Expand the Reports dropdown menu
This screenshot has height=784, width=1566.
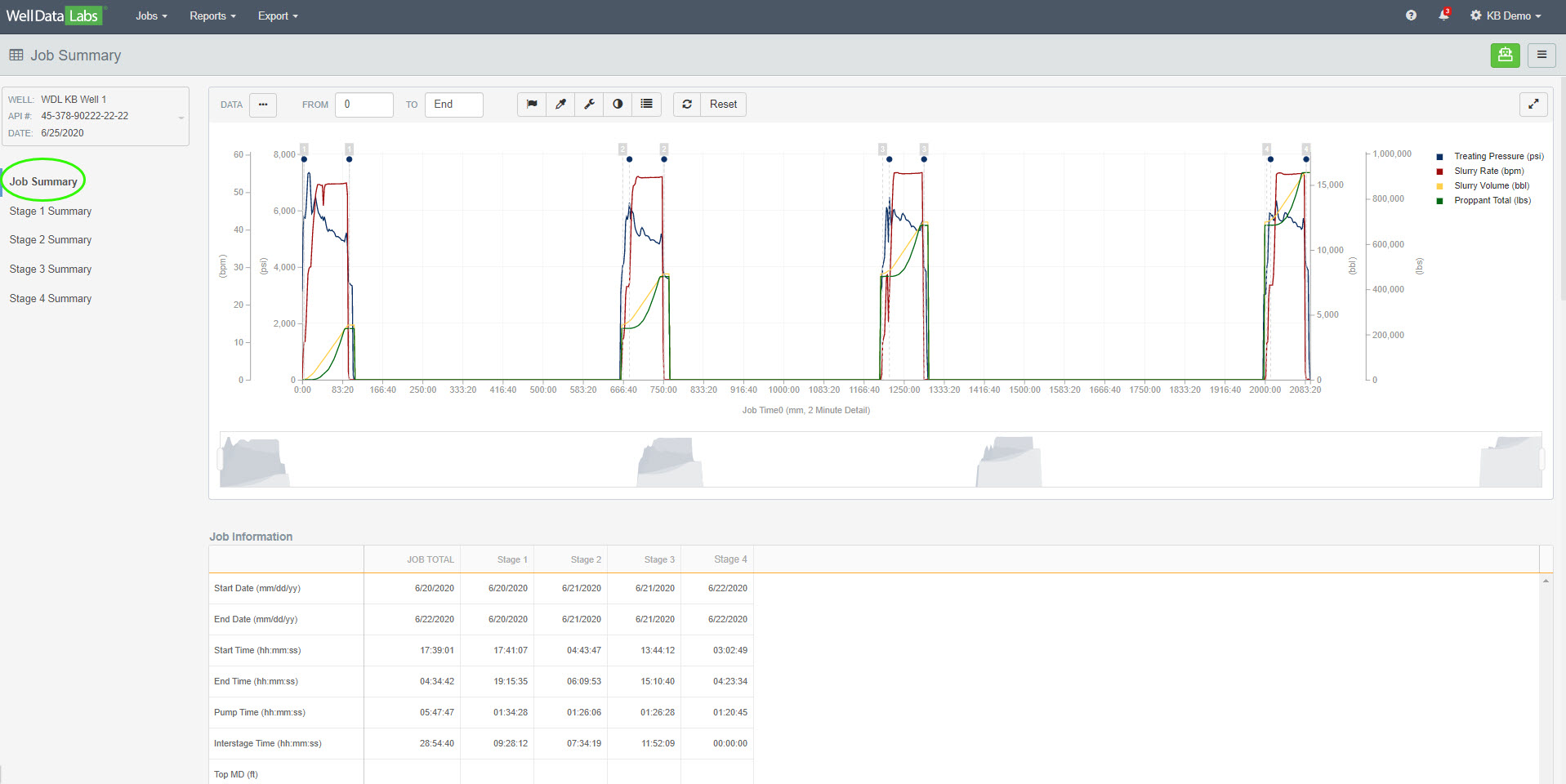click(212, 16)
